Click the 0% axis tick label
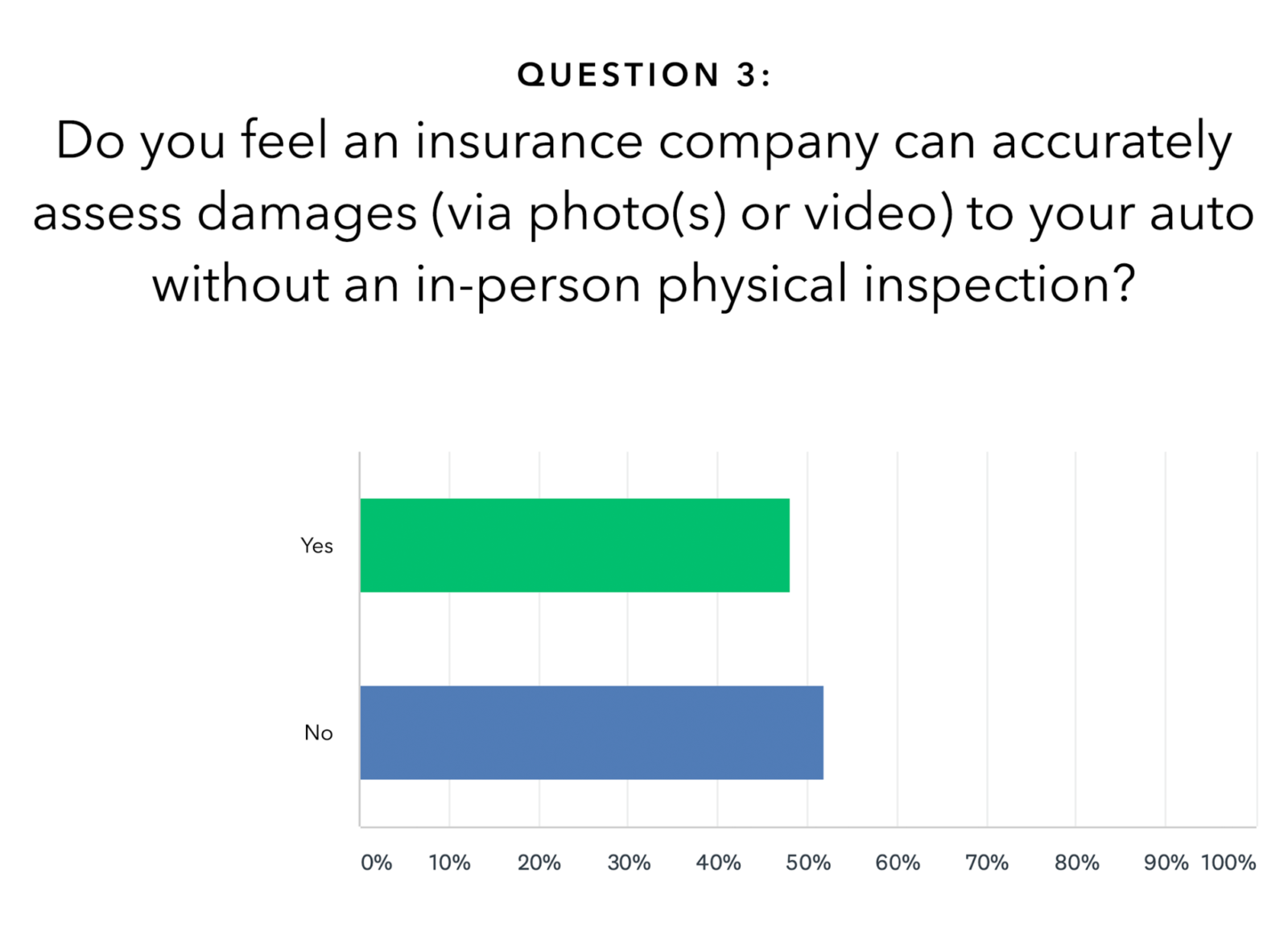Screen dimensions: 1288x931 [x=376, y=863]
